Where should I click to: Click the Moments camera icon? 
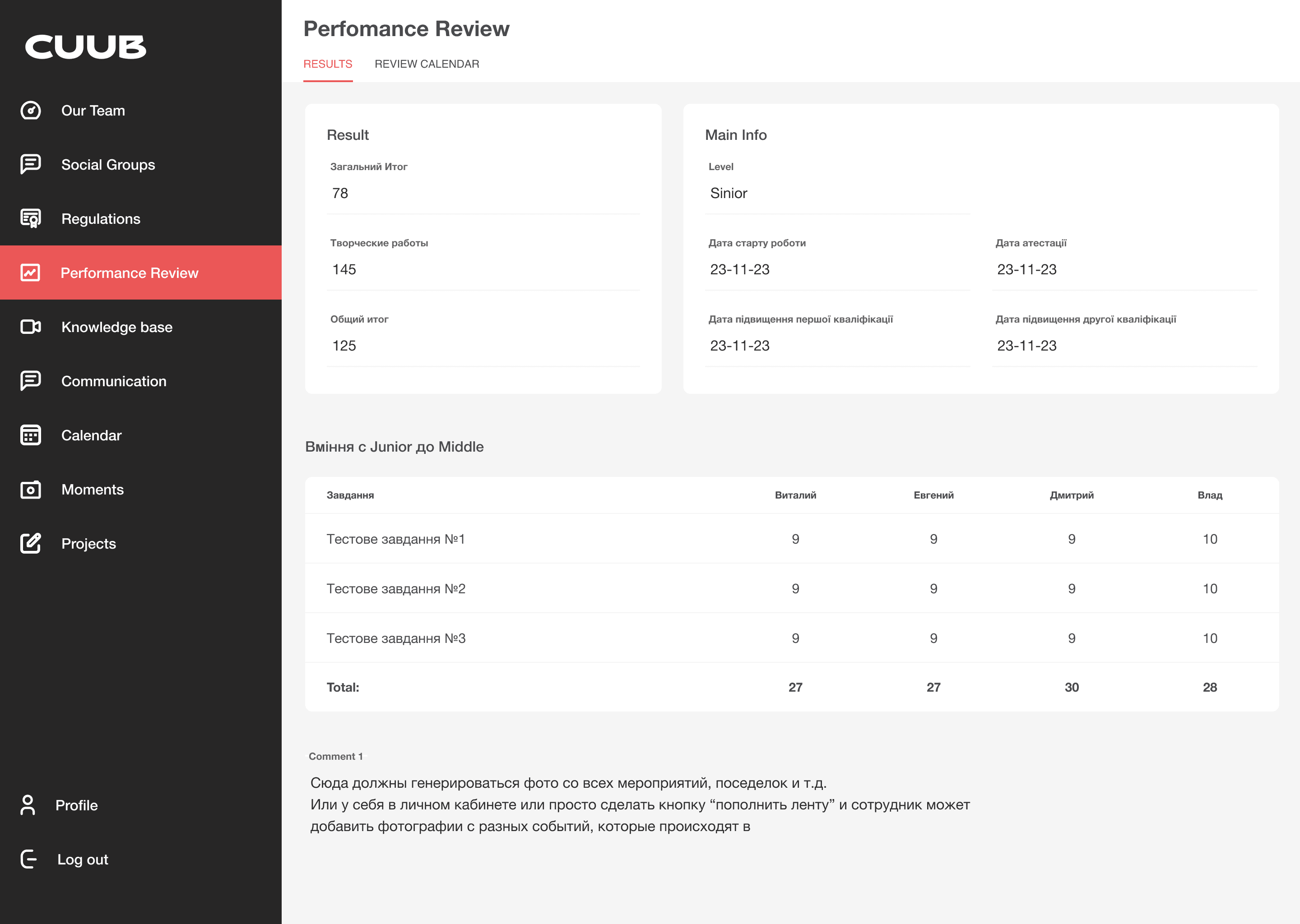(30, 490)
